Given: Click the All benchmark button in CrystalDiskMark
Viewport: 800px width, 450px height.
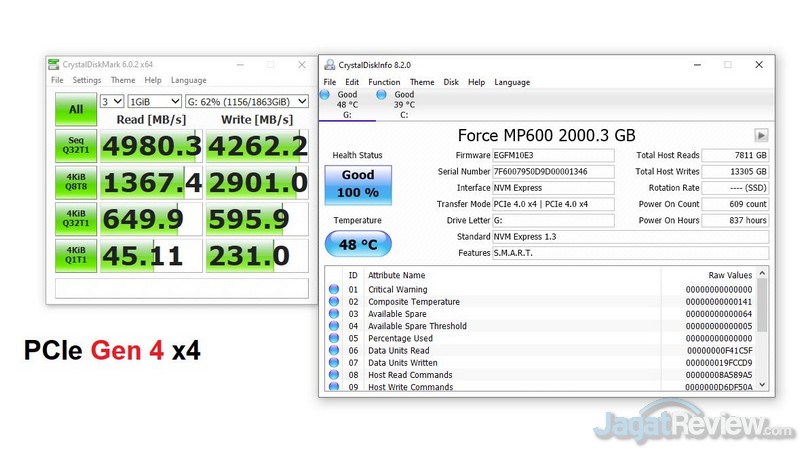Looking at the screenshot, I should pos(76,109).
